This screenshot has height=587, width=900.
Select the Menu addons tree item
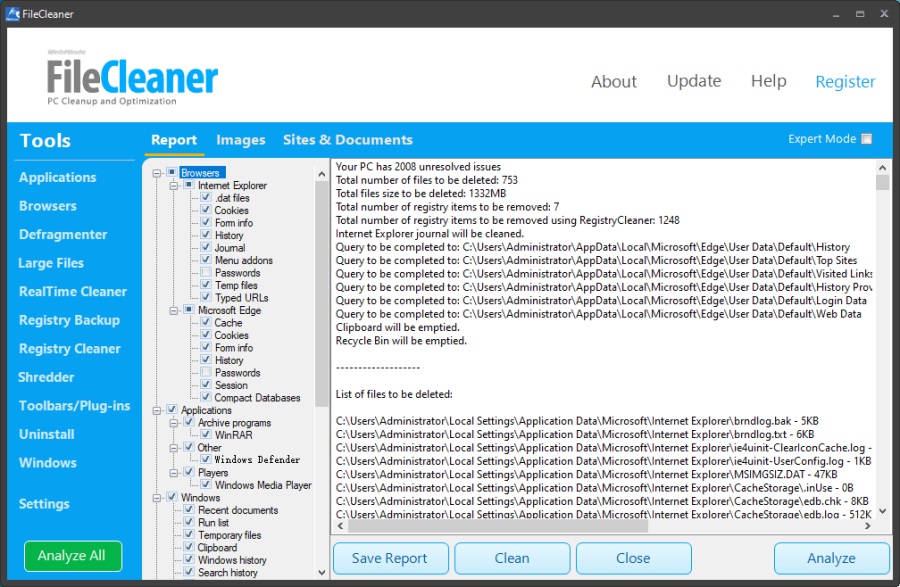(243, 260)
